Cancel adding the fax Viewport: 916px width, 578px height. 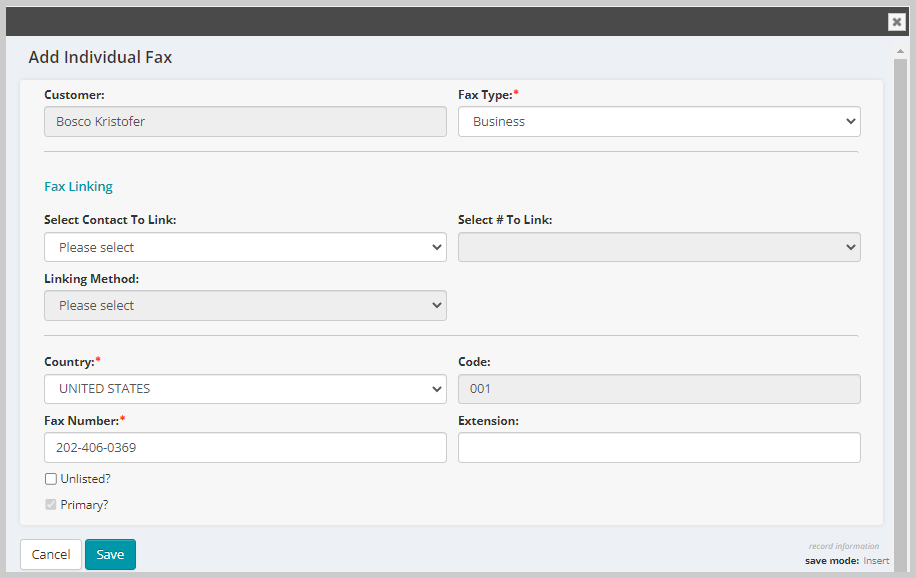(x=51, y=554)
